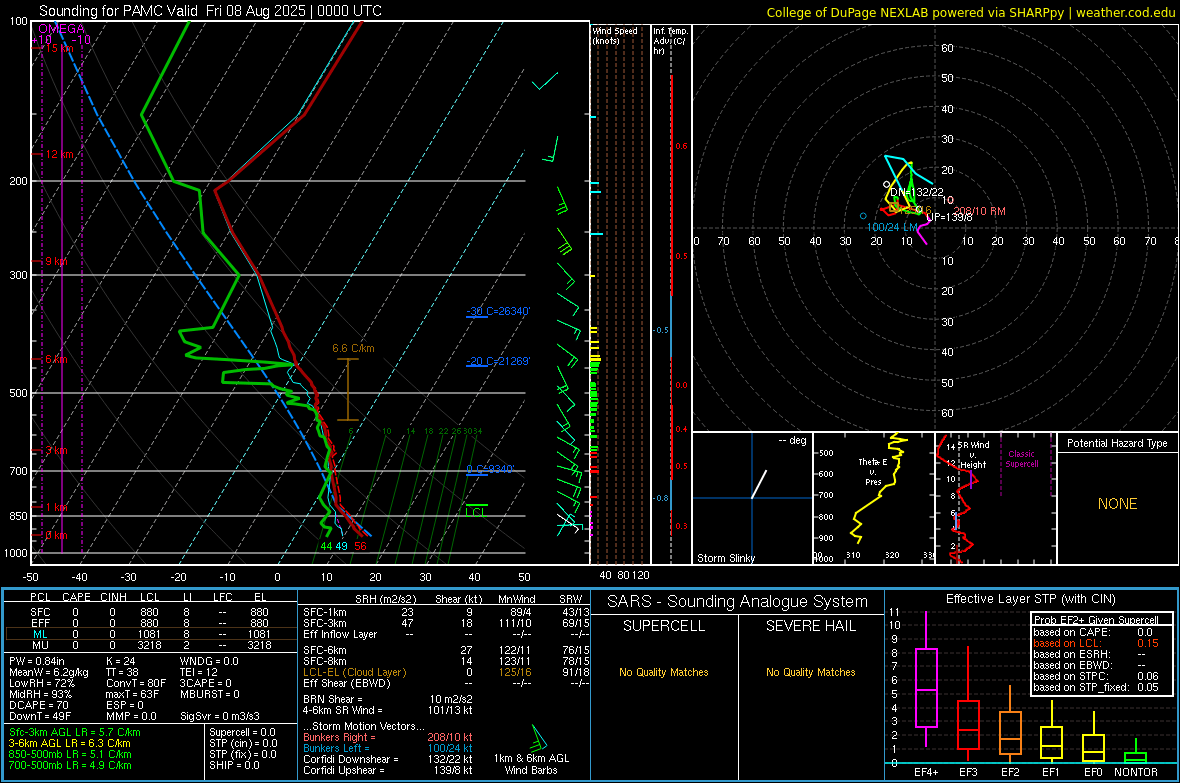Click the '15 km' height marker

point(59,48)
